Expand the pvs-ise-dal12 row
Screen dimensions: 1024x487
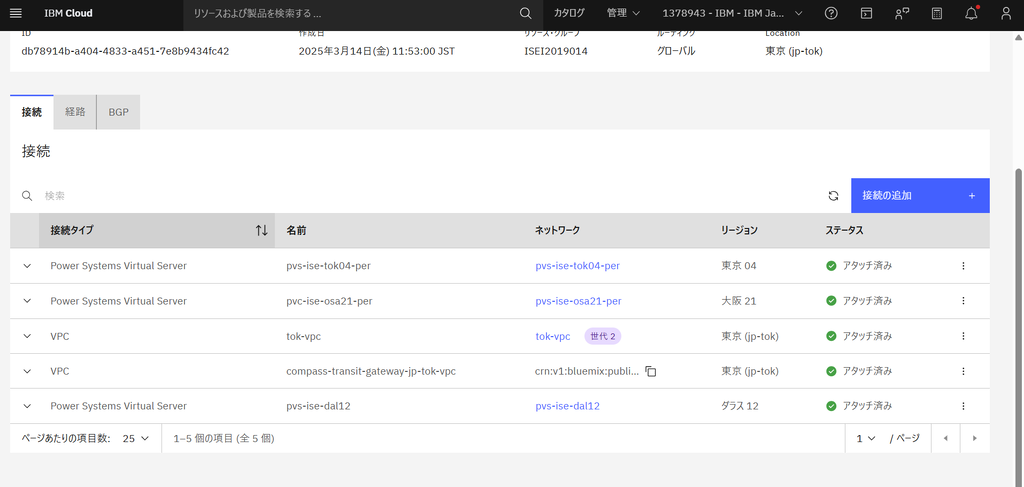(27, 405)
